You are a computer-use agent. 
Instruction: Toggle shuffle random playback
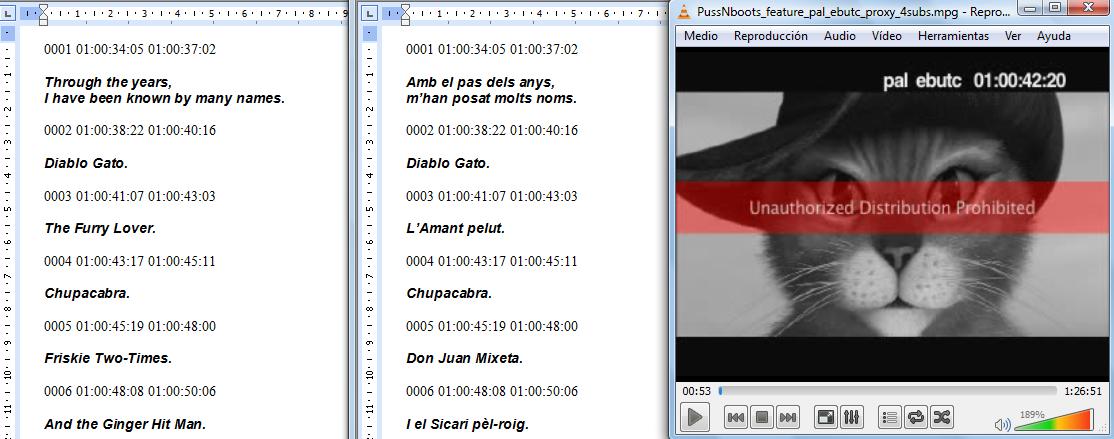[942, 417]
